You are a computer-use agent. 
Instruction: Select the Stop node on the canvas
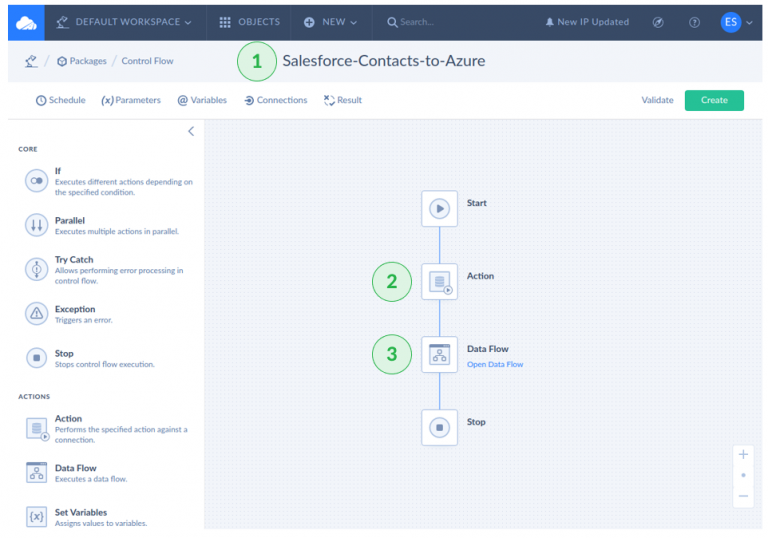pyautogui.click(x=439, y=427)
